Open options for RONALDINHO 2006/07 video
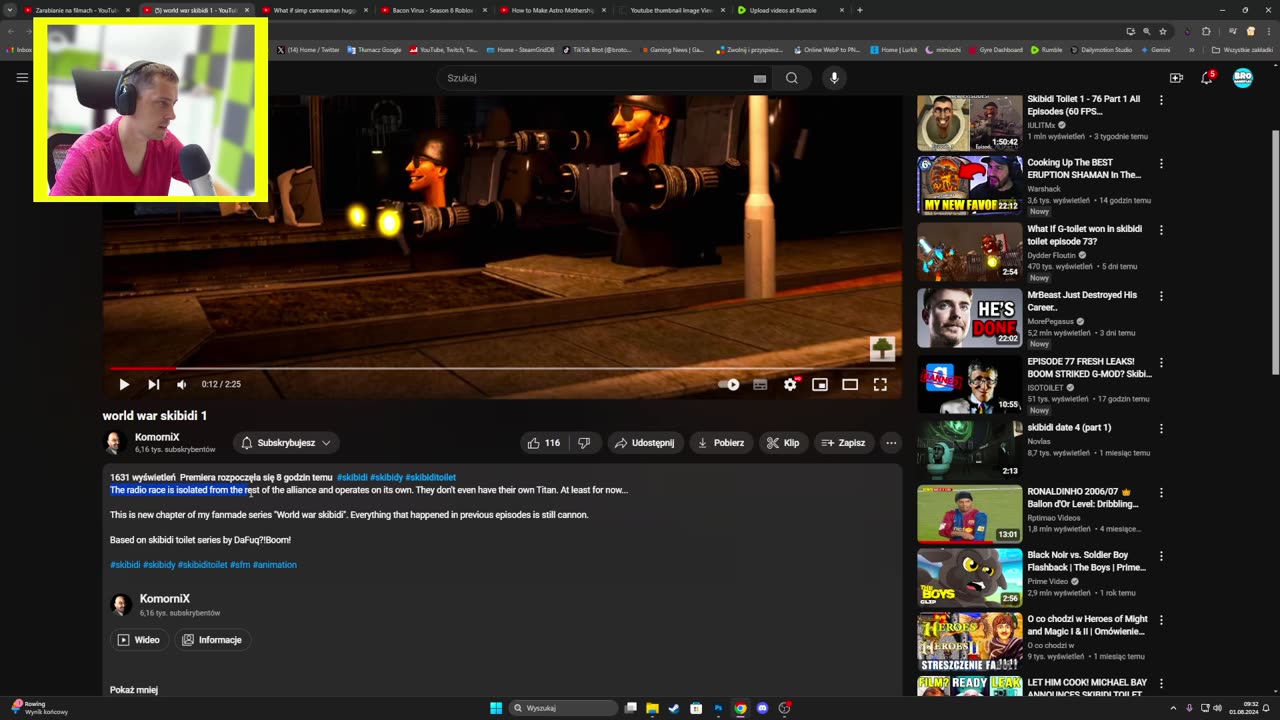Image resolution: width=1280 pixels, height=720 pixels. pyautogui.click(x=1161, y=493)
